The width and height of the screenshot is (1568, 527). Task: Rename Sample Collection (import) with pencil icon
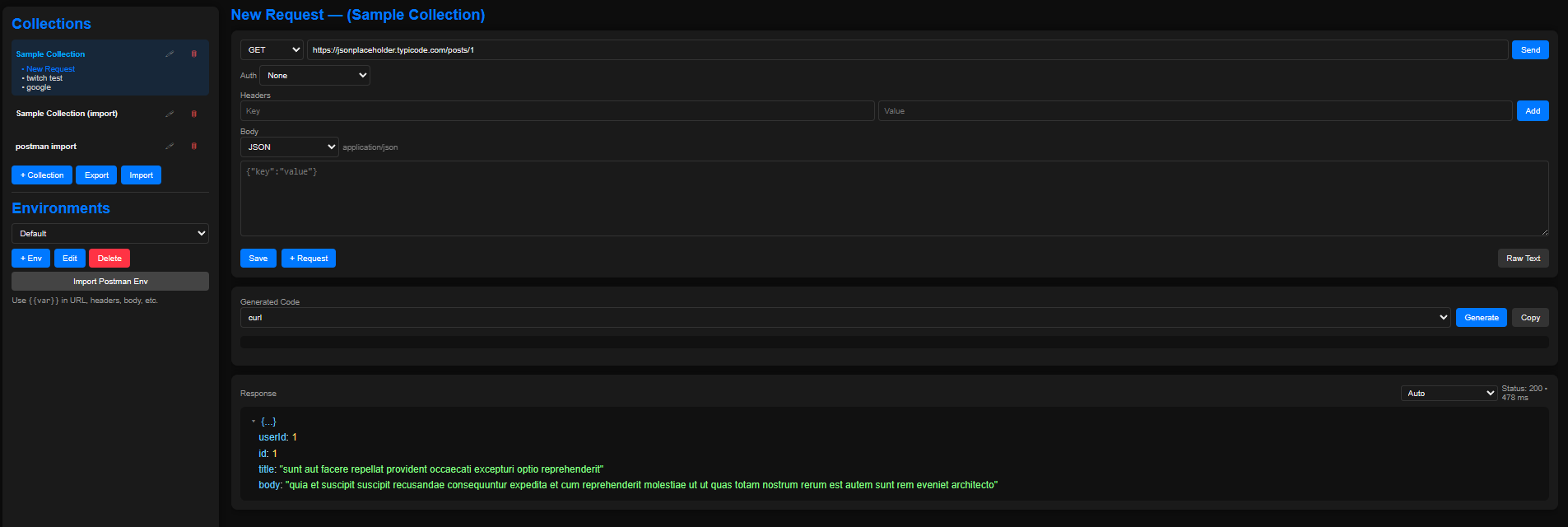tap(170, 114)
